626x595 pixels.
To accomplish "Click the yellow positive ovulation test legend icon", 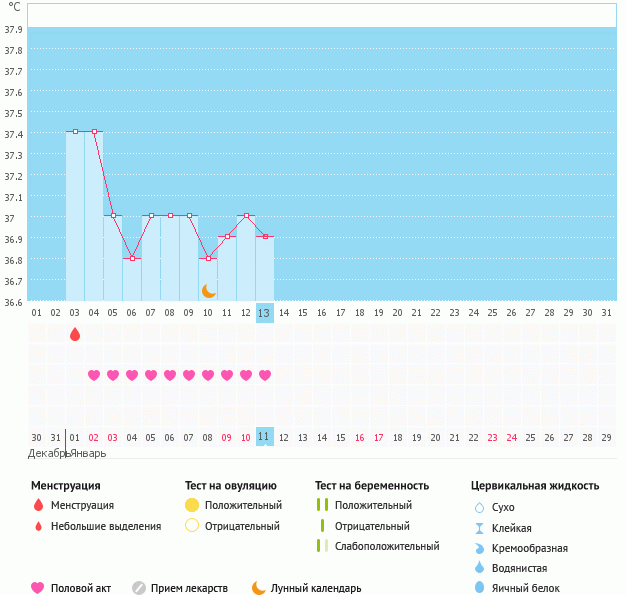I will (x=192, y=505).
